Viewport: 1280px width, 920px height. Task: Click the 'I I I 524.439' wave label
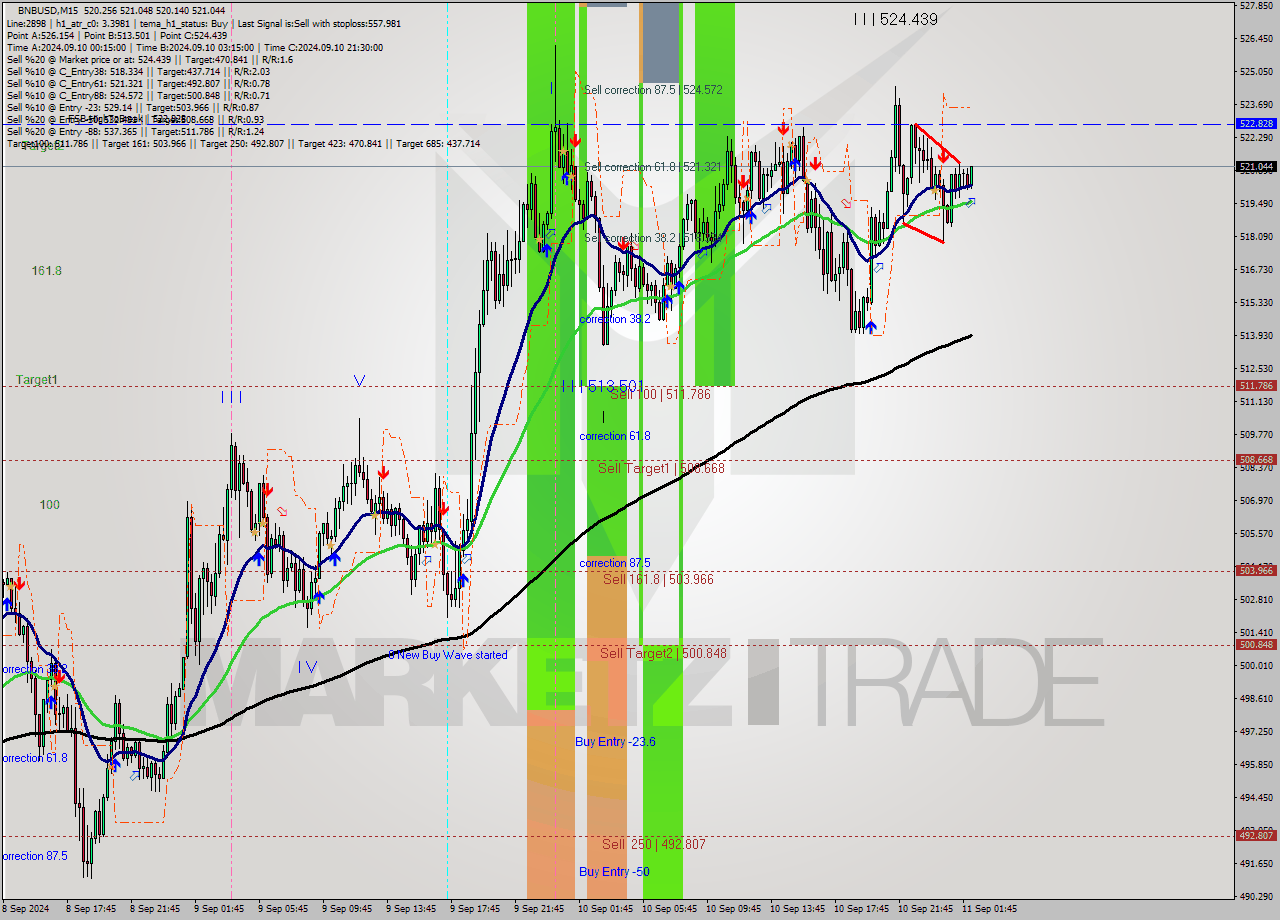coord(896,19)
